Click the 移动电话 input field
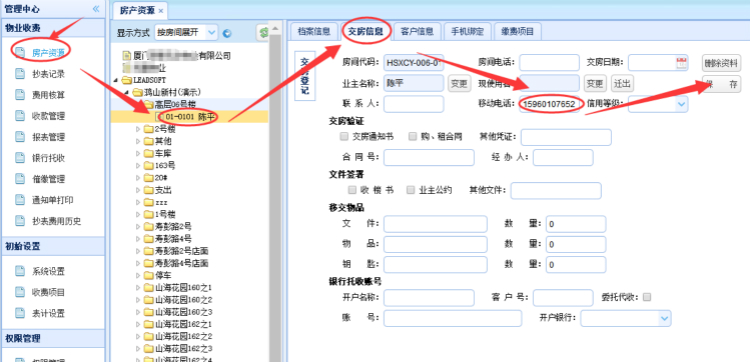Screen dimensions: 750x362 (551, 104)
